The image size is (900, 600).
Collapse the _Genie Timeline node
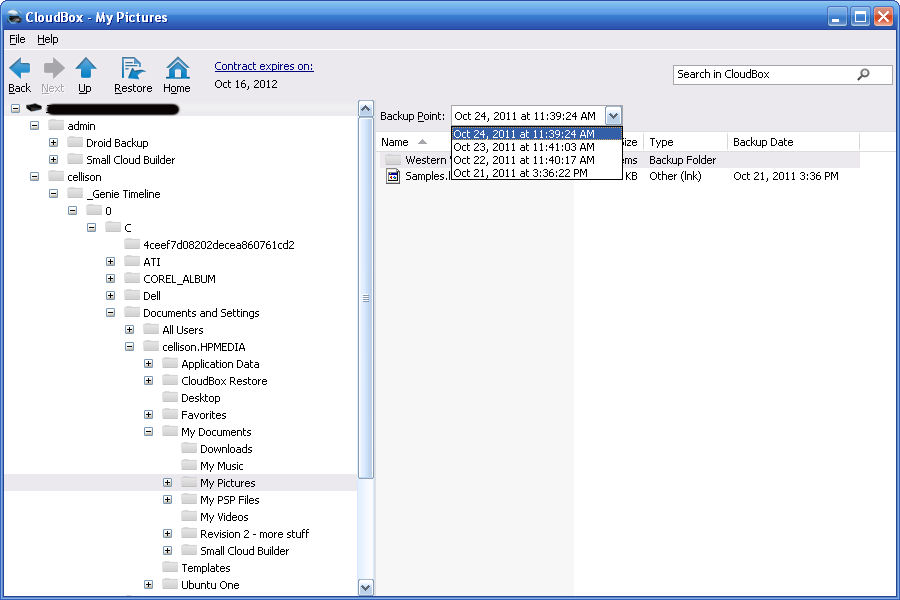(x=53, y=193)
